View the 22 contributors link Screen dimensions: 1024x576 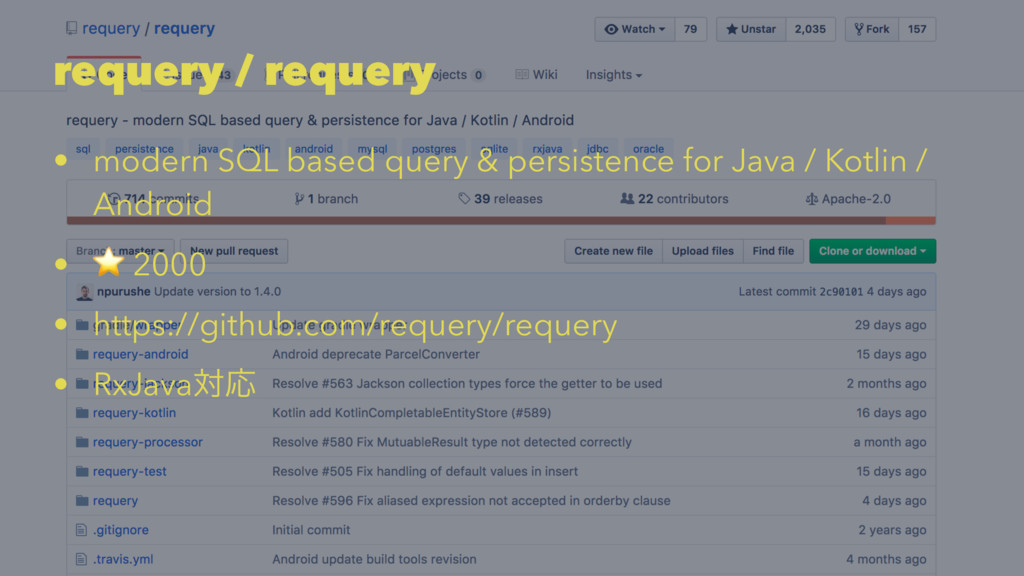coord(674,199)
